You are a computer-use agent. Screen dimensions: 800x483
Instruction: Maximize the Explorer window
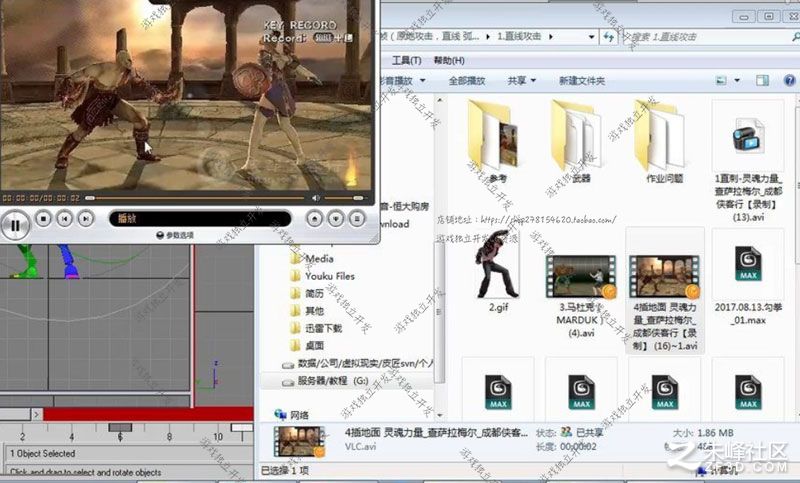[768, 17]
